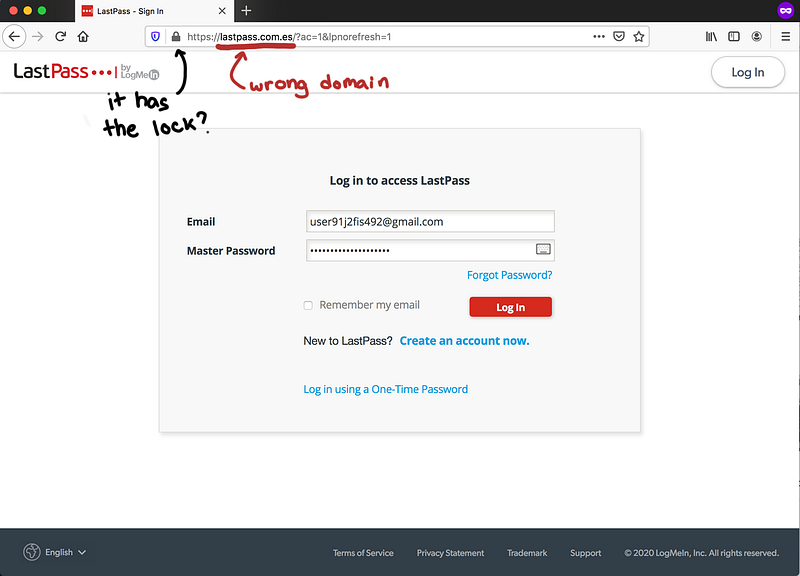Open the Firefox library icon

[x=711, y=37]
